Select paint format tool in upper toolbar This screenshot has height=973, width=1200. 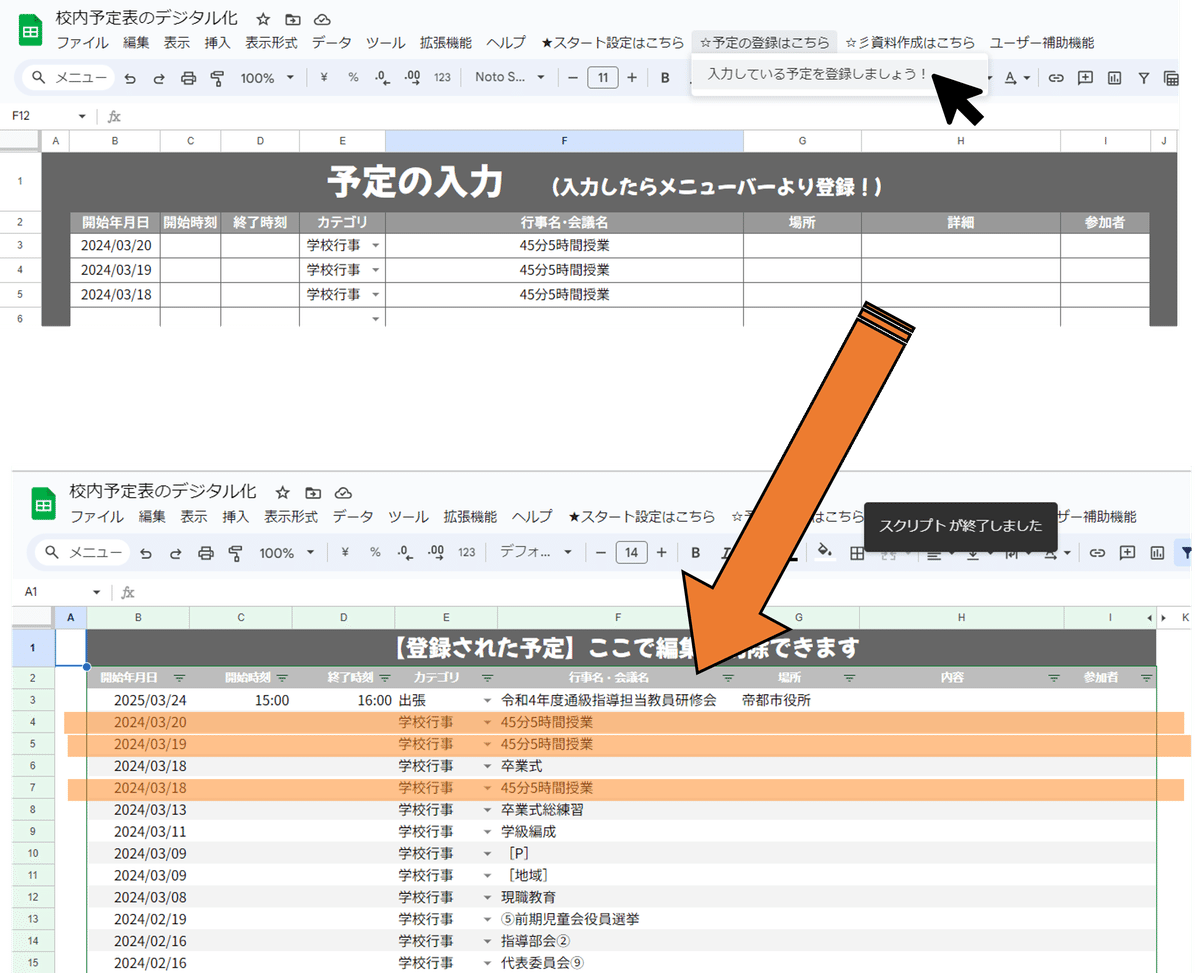tap(217, 78)
